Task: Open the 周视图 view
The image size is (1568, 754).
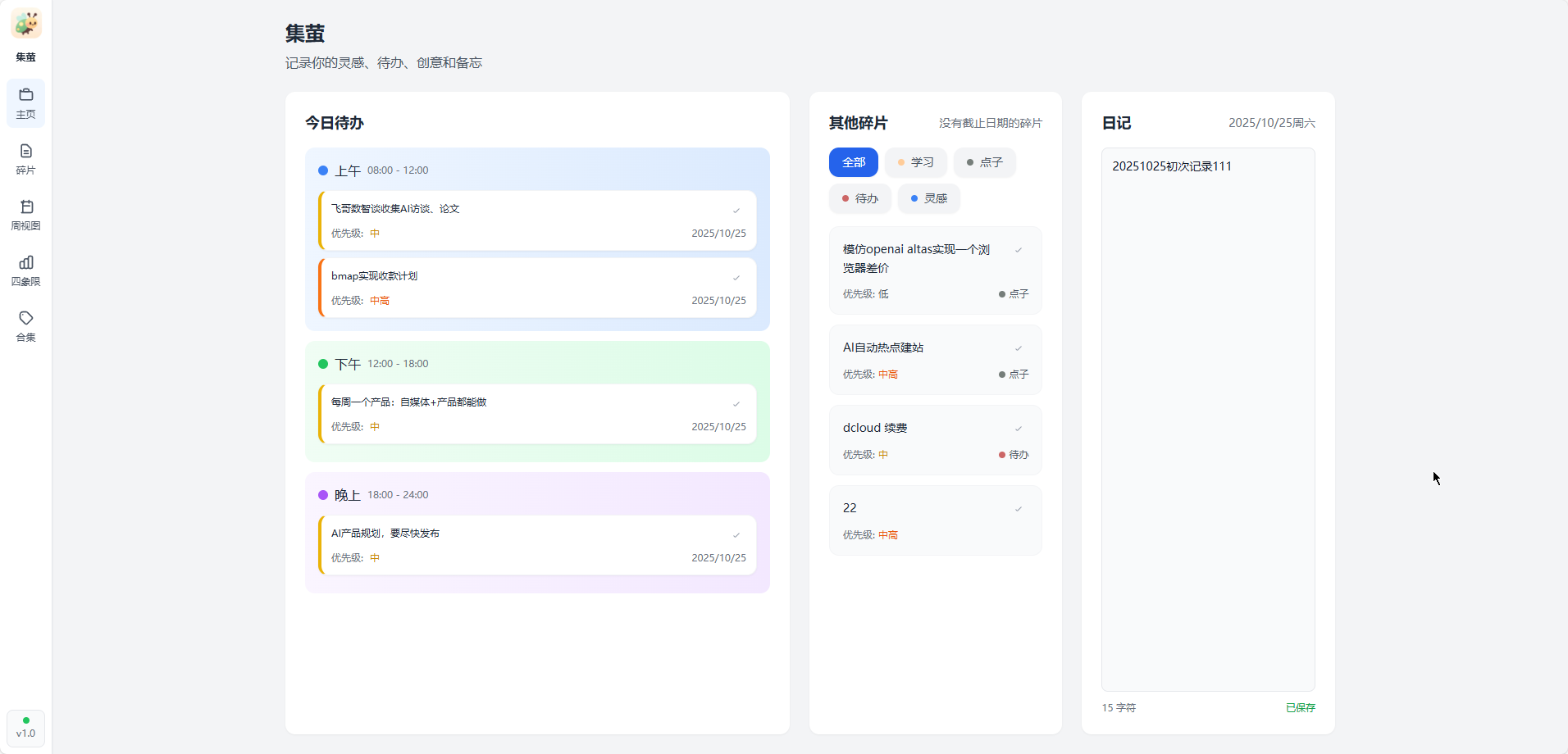Action: pyautogui.click(x=25, y=214)
